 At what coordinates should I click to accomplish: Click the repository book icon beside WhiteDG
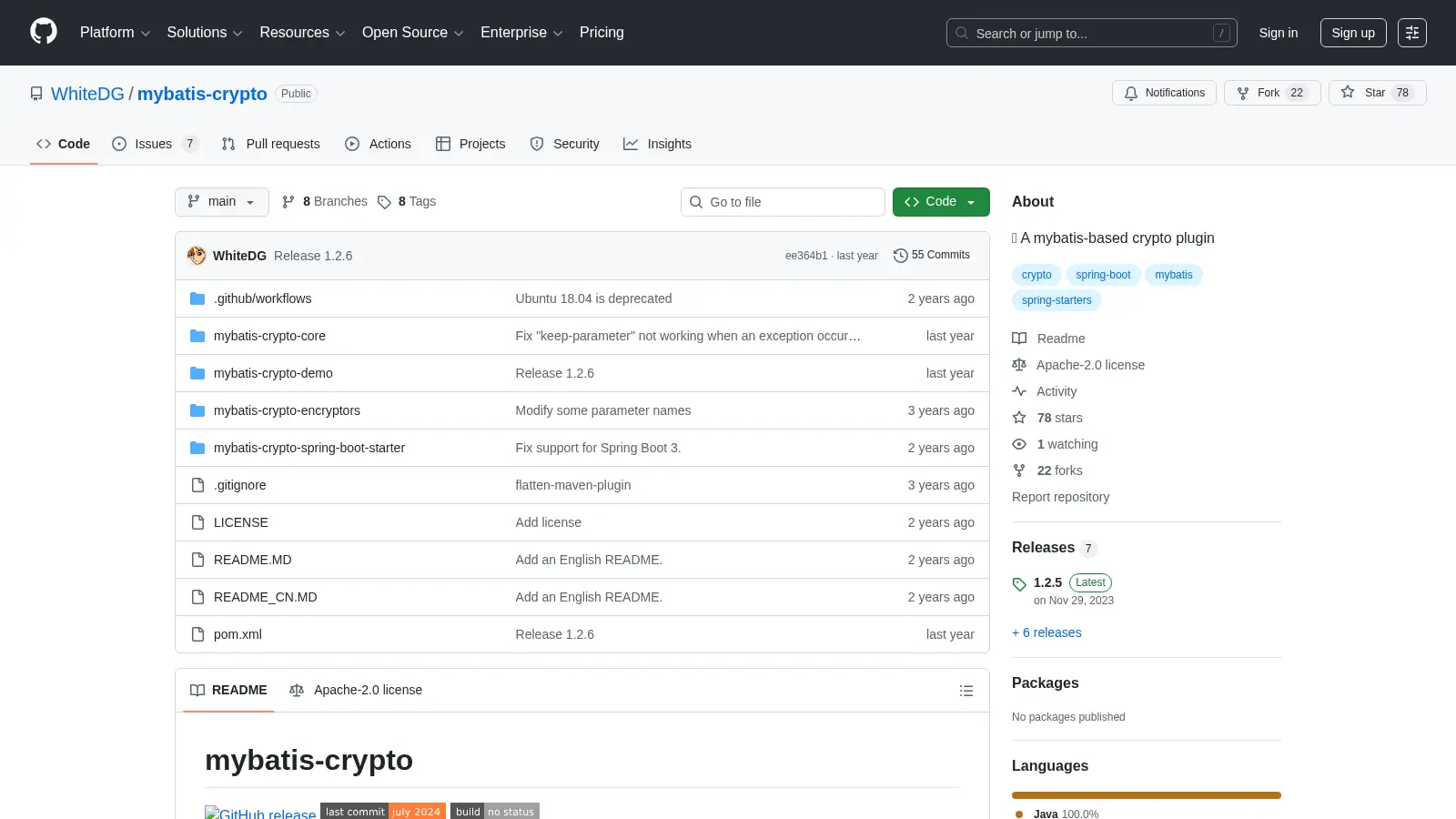point(36,94)
